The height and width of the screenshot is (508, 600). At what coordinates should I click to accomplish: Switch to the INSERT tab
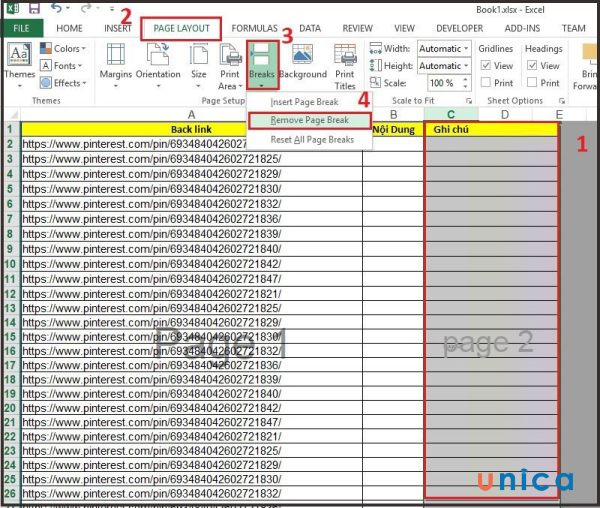click(x=118, y=28)
